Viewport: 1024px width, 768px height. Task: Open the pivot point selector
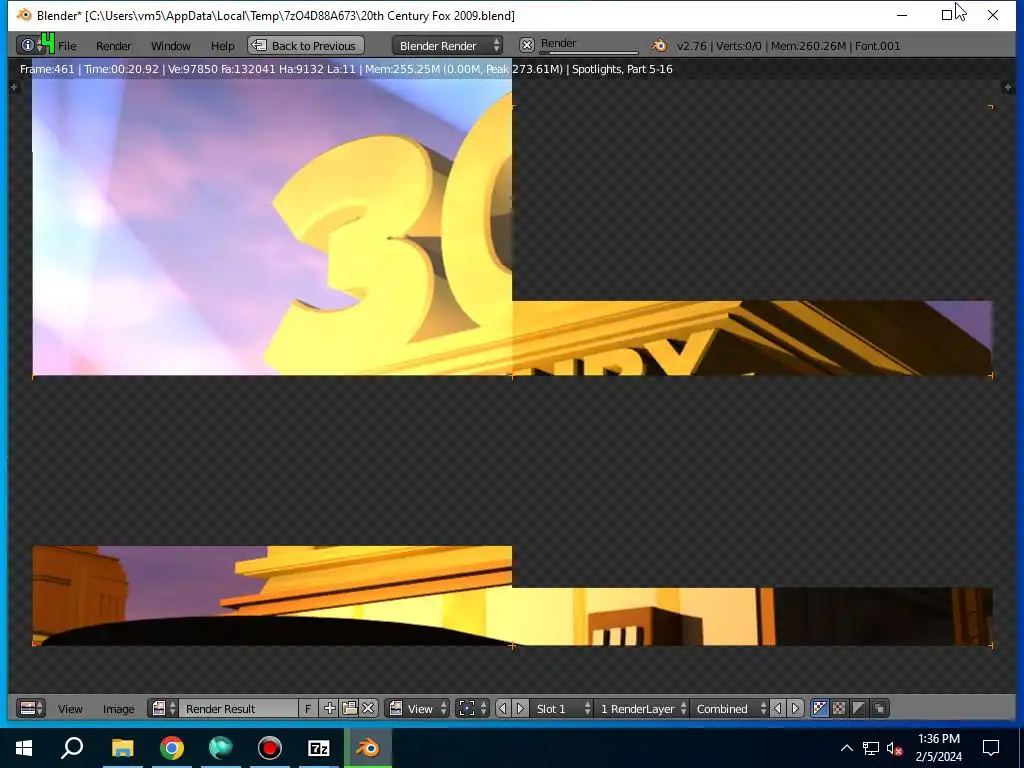472,709
